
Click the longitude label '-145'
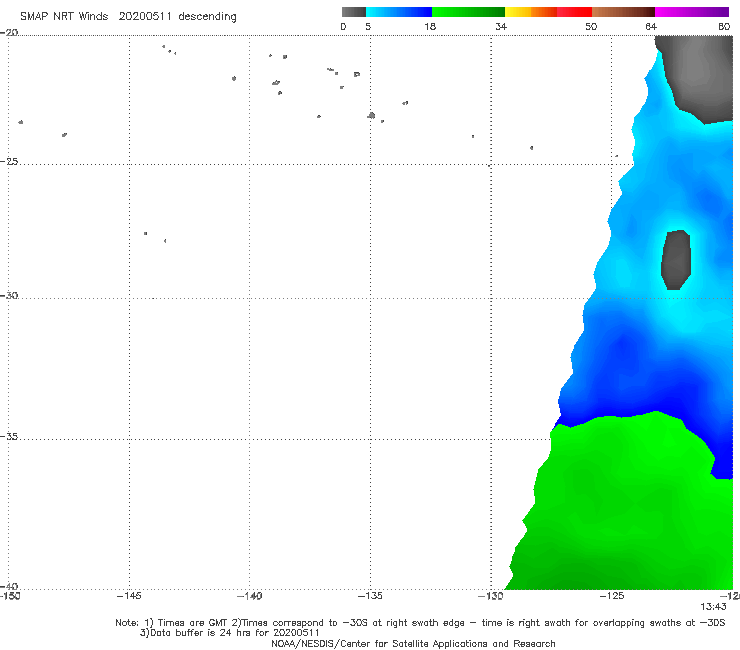tap(129, 596)
